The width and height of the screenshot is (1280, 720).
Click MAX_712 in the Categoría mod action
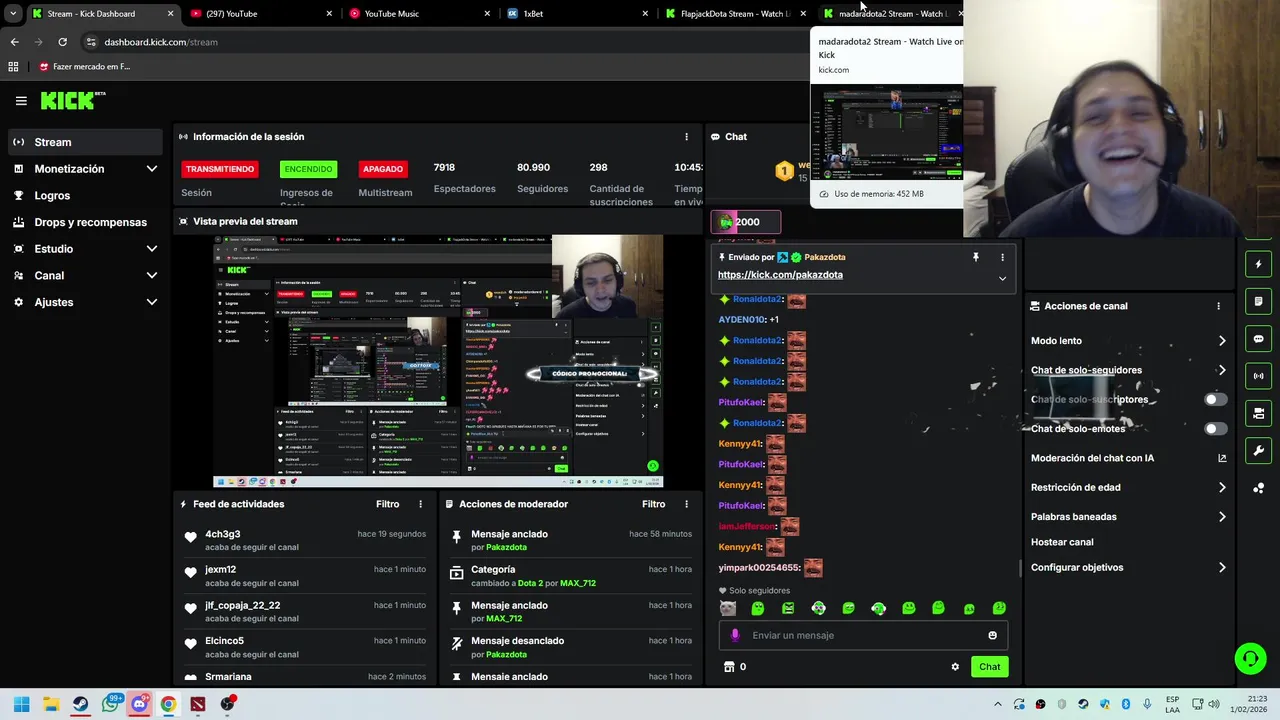tap(578, 583)
